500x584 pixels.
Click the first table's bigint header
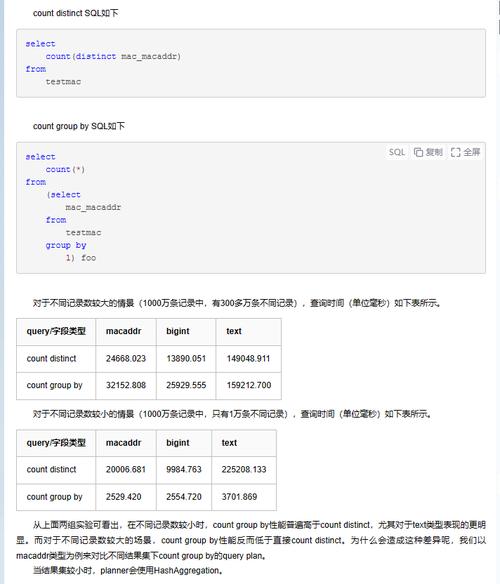(178, 331)
